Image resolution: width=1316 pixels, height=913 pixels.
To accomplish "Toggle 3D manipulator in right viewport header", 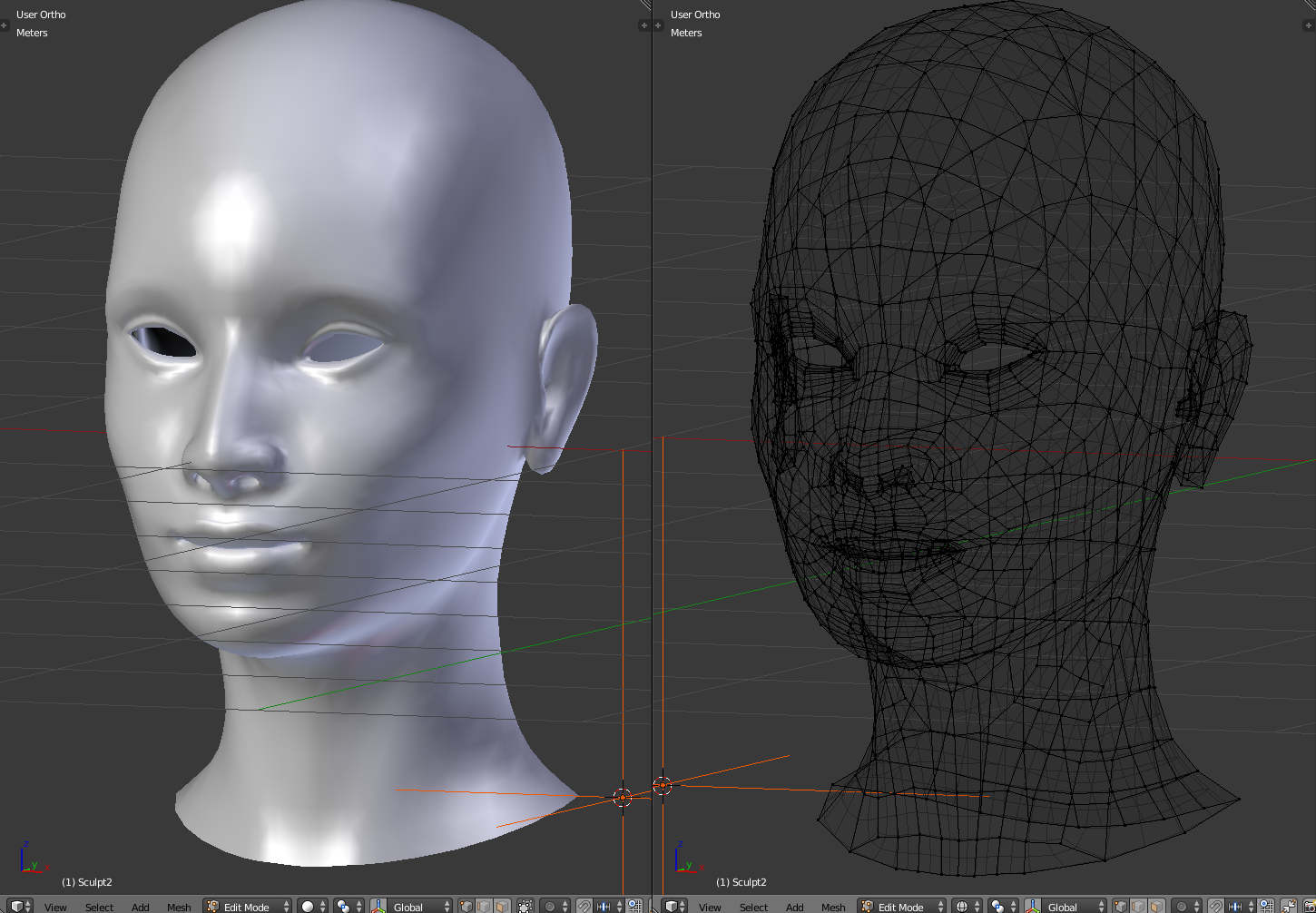I will (1033, 906).
